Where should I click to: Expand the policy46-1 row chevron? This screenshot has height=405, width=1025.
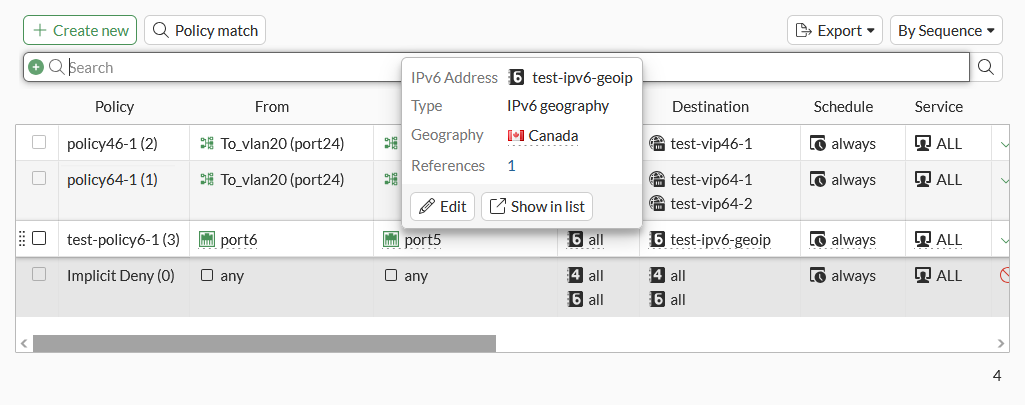click(x=1005, y=143)
